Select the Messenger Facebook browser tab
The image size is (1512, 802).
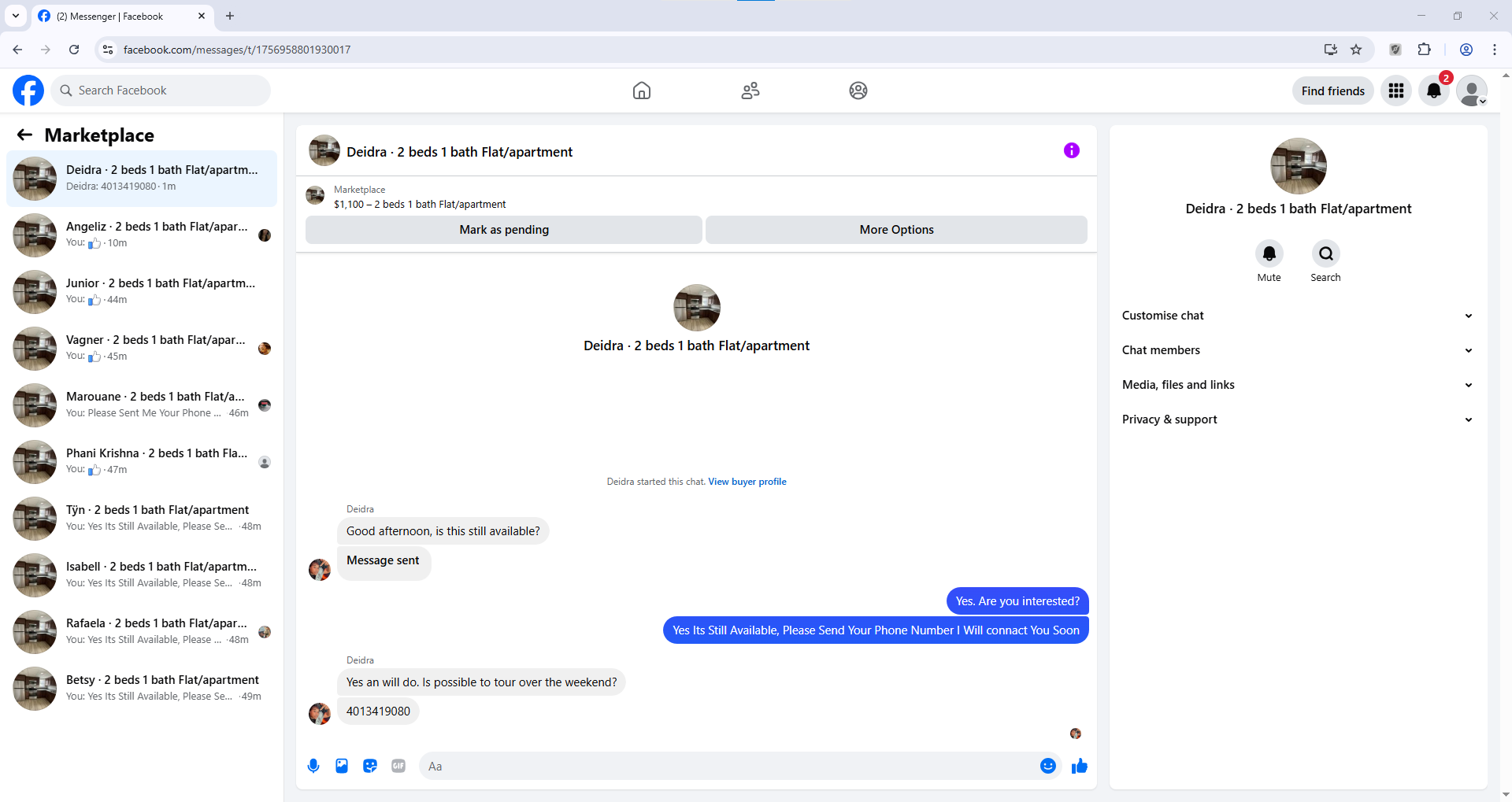pos(122,16)
